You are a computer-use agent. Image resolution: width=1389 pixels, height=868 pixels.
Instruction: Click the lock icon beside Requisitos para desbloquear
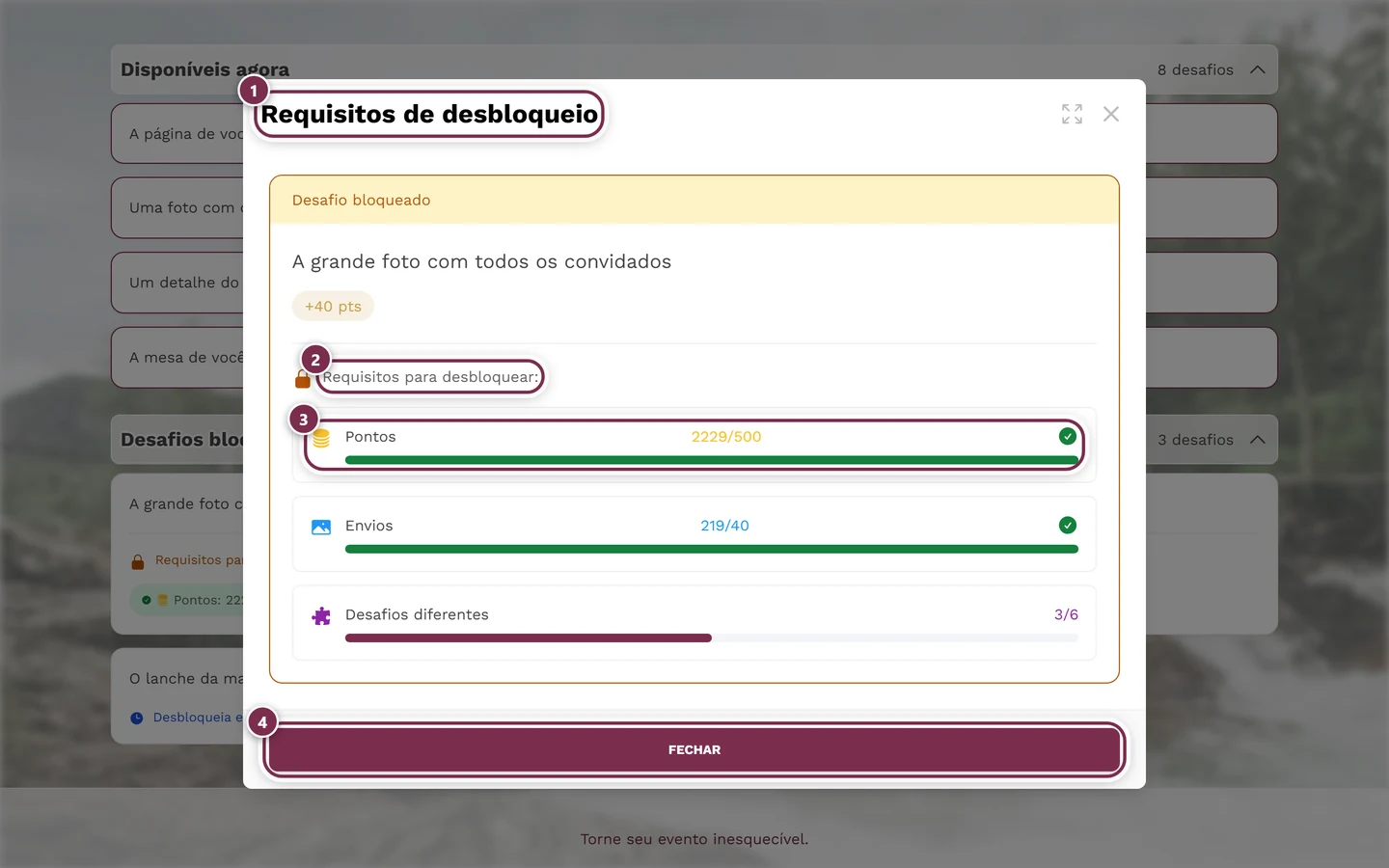click(x=303, y=378)
